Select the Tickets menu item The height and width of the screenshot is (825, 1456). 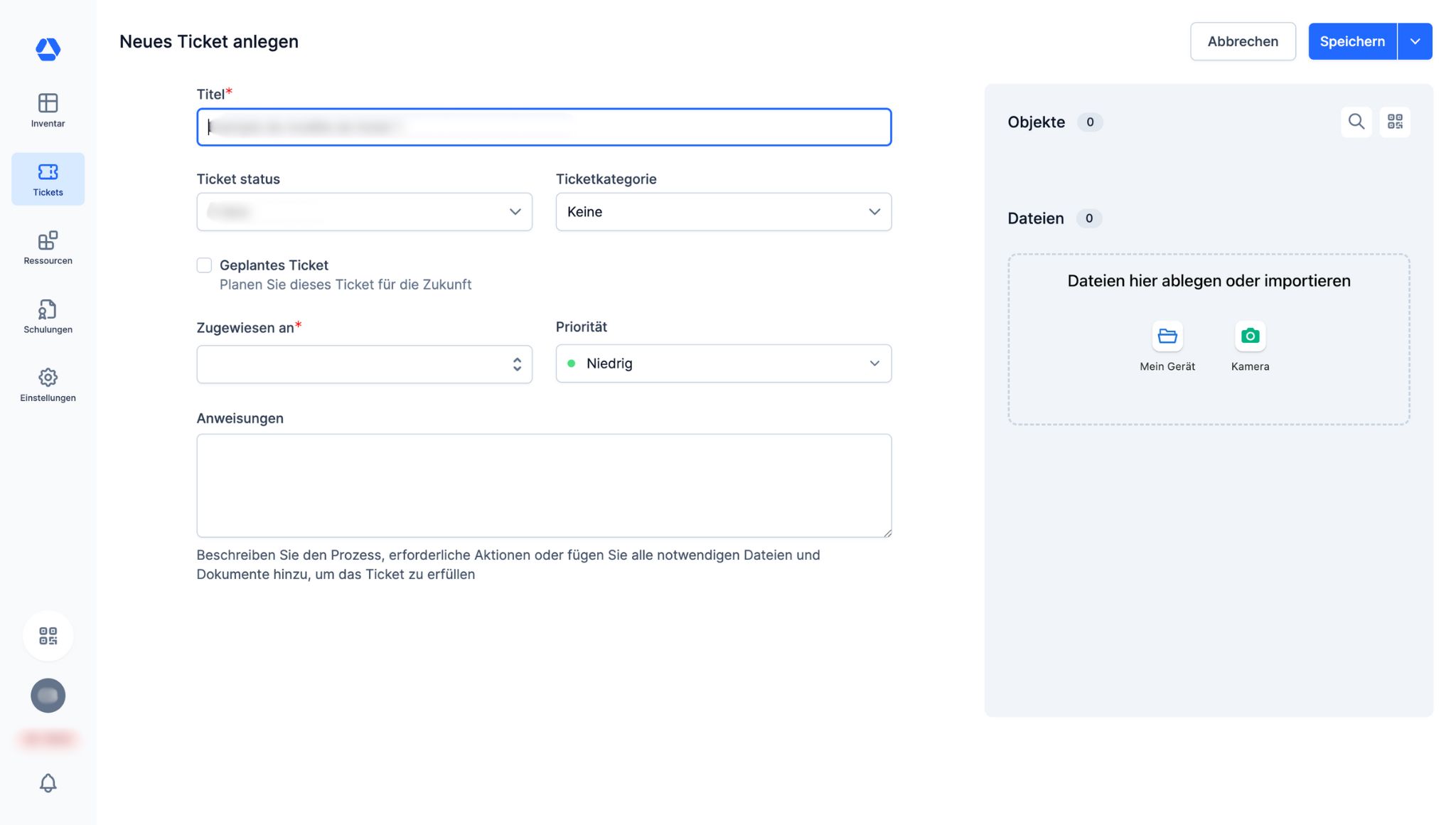(x=48, y=179)
